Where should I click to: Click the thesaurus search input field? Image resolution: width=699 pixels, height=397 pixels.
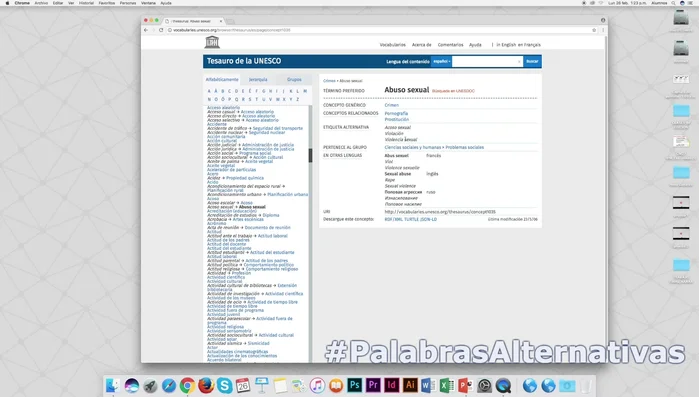pyautogui.click(x=487, y=61)
